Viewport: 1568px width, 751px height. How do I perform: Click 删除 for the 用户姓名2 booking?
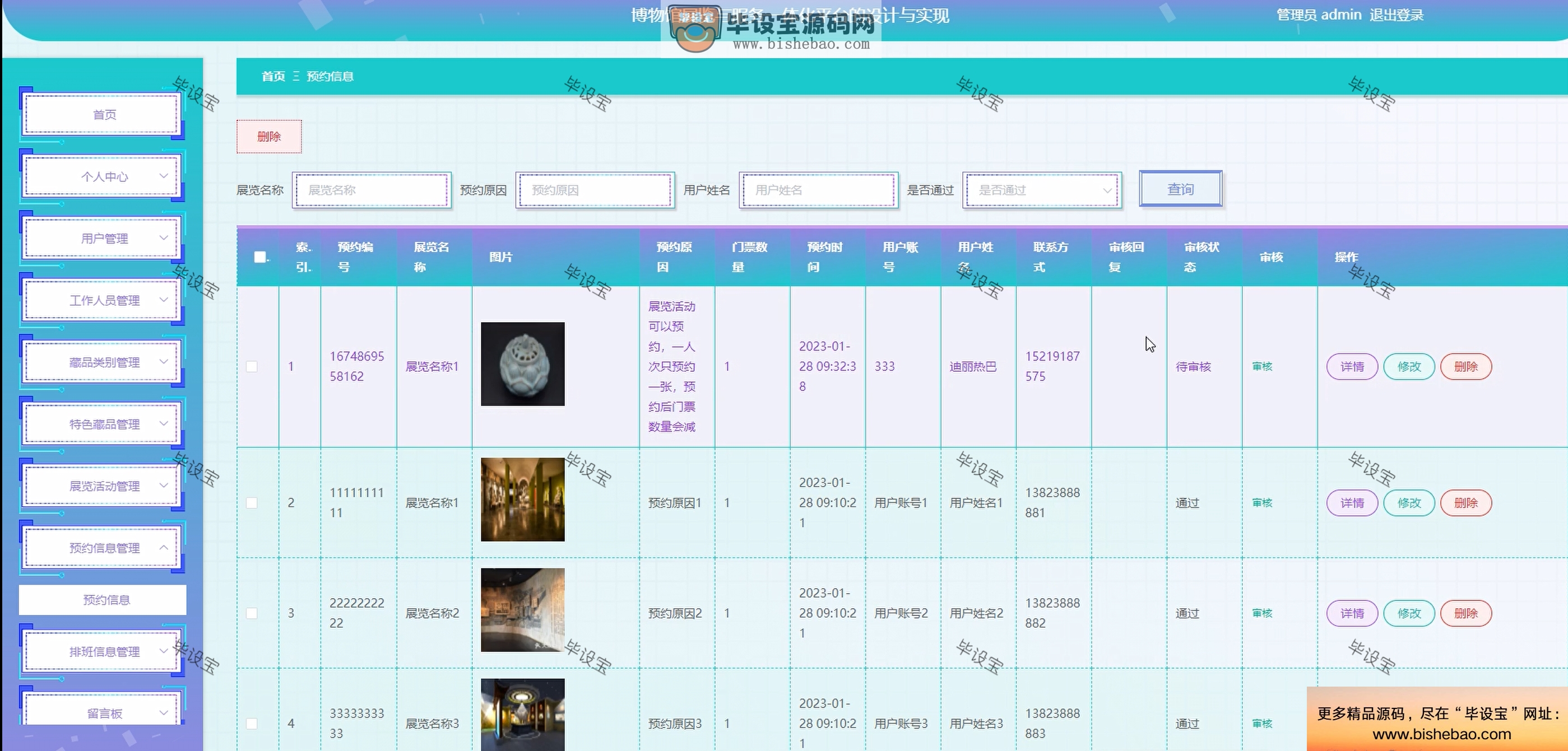(1466, 613)
